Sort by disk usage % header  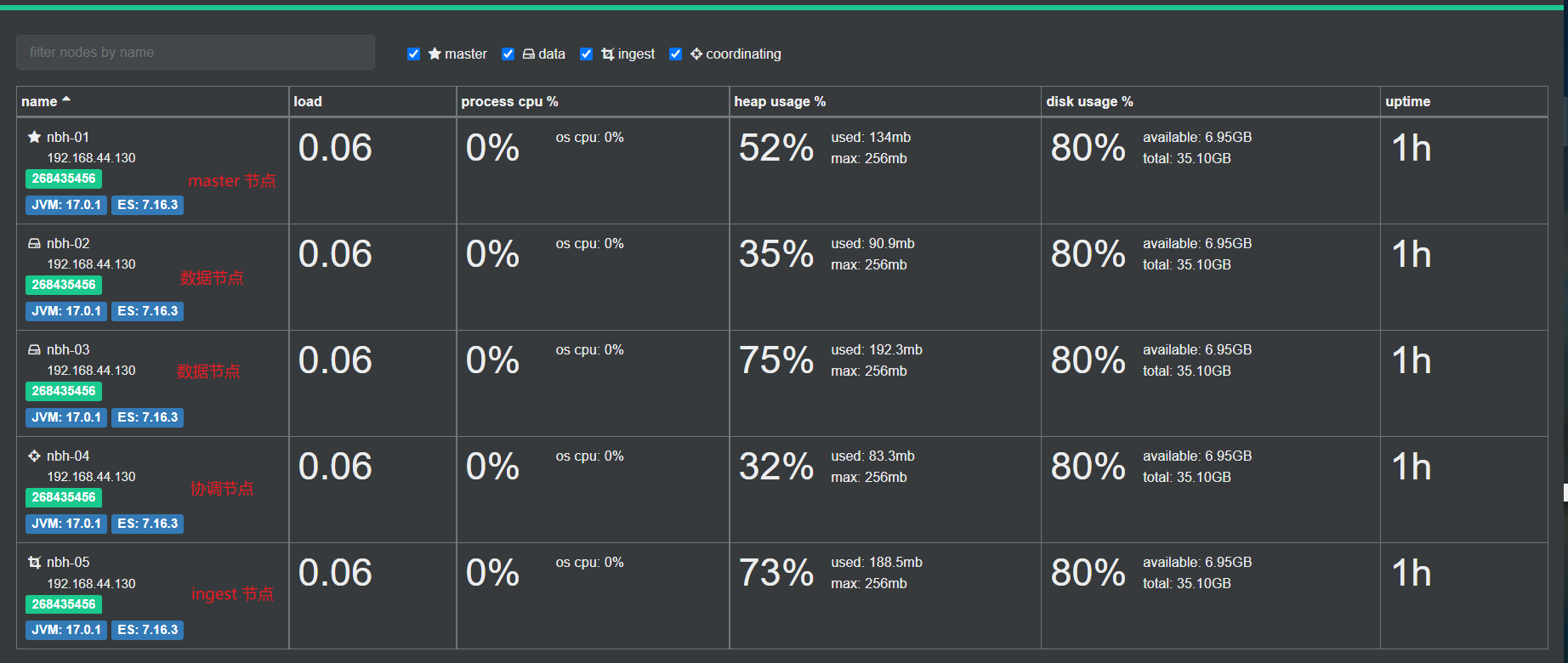1089,101
